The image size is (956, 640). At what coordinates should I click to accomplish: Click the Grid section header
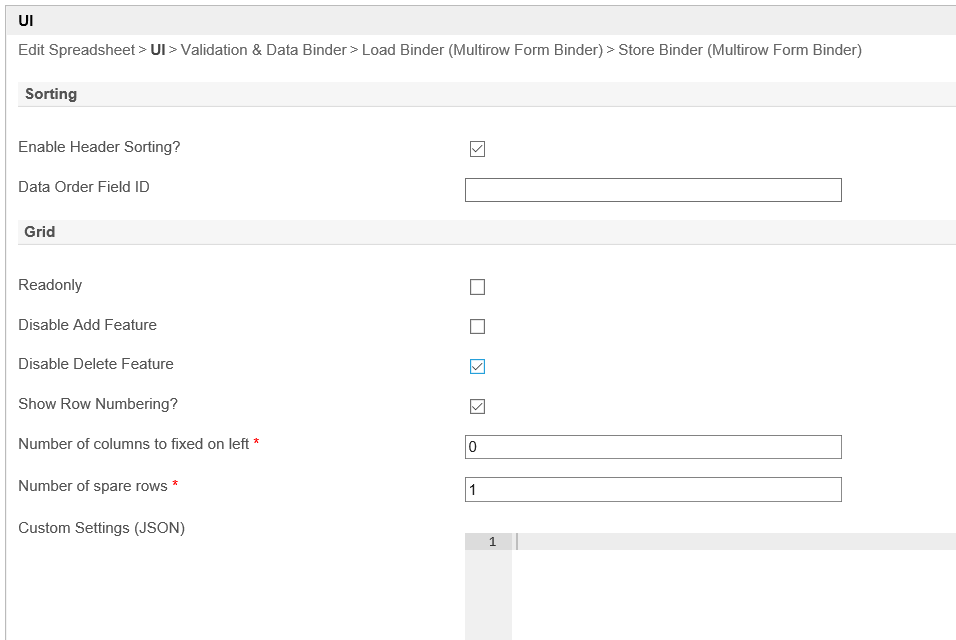tap(40, 232)
